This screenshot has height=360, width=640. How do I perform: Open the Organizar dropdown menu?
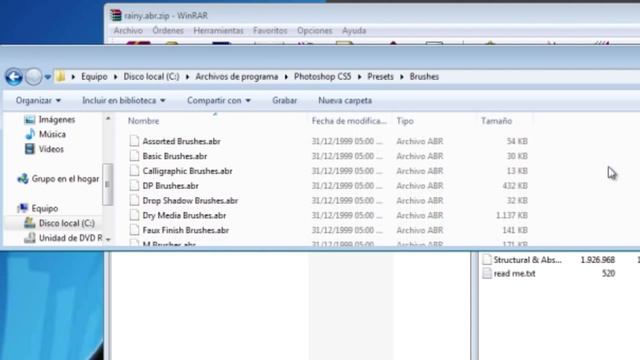(38, 100)
